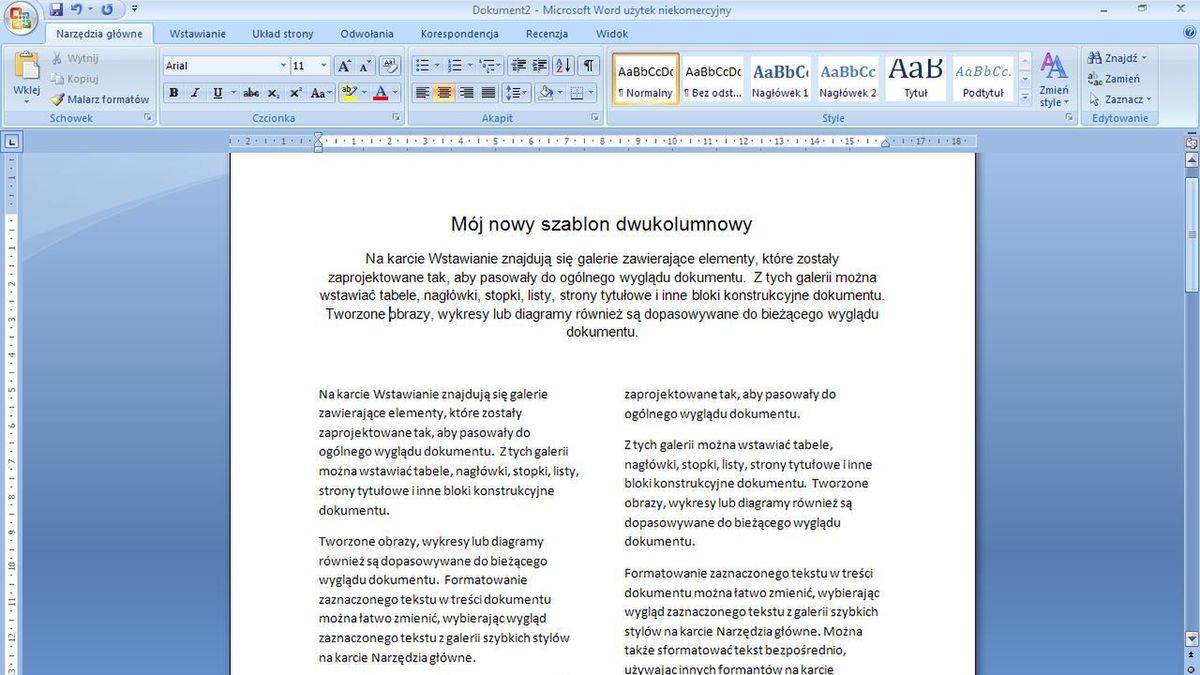This screenshot has width=1200, height=675.
Task: Open the Recenzja ribbon tab
Action: (x=546, y=32)
